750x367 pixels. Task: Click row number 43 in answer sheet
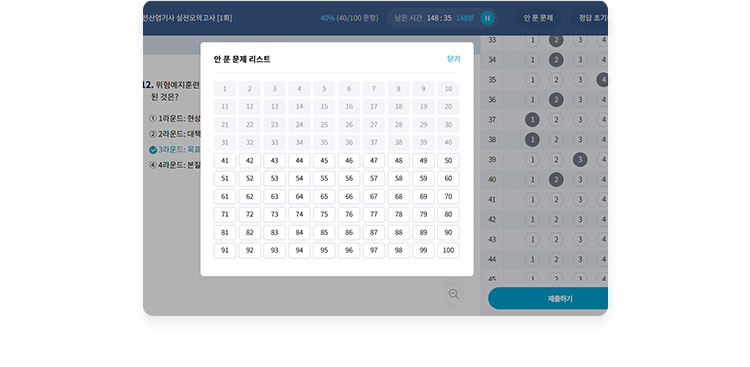pos(492,239)
